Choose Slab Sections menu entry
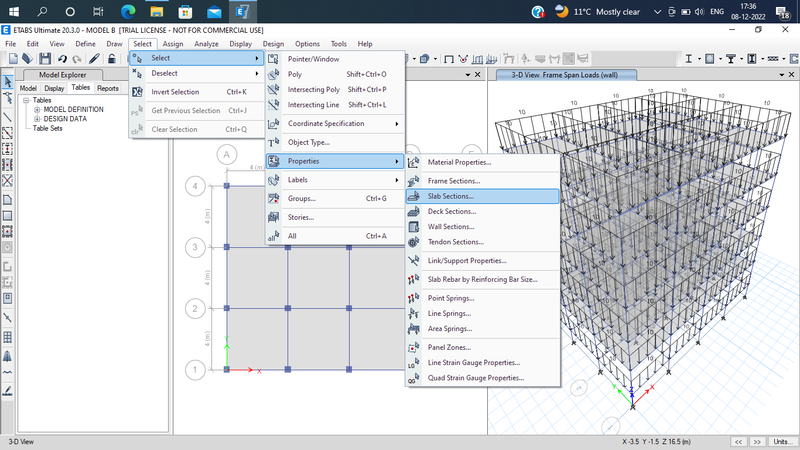 [x=482, y=196]
